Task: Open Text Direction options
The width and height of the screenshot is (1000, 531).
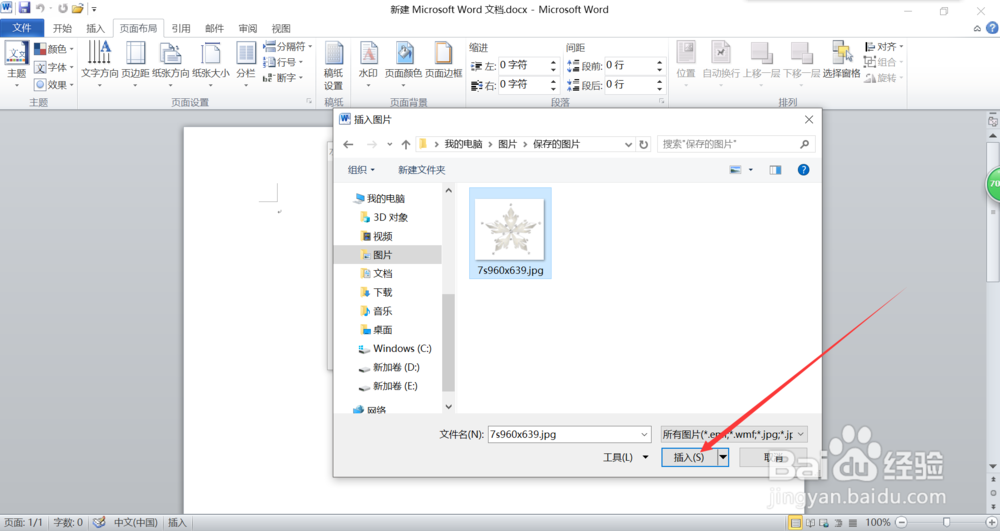Action: (x=99, y=64)
